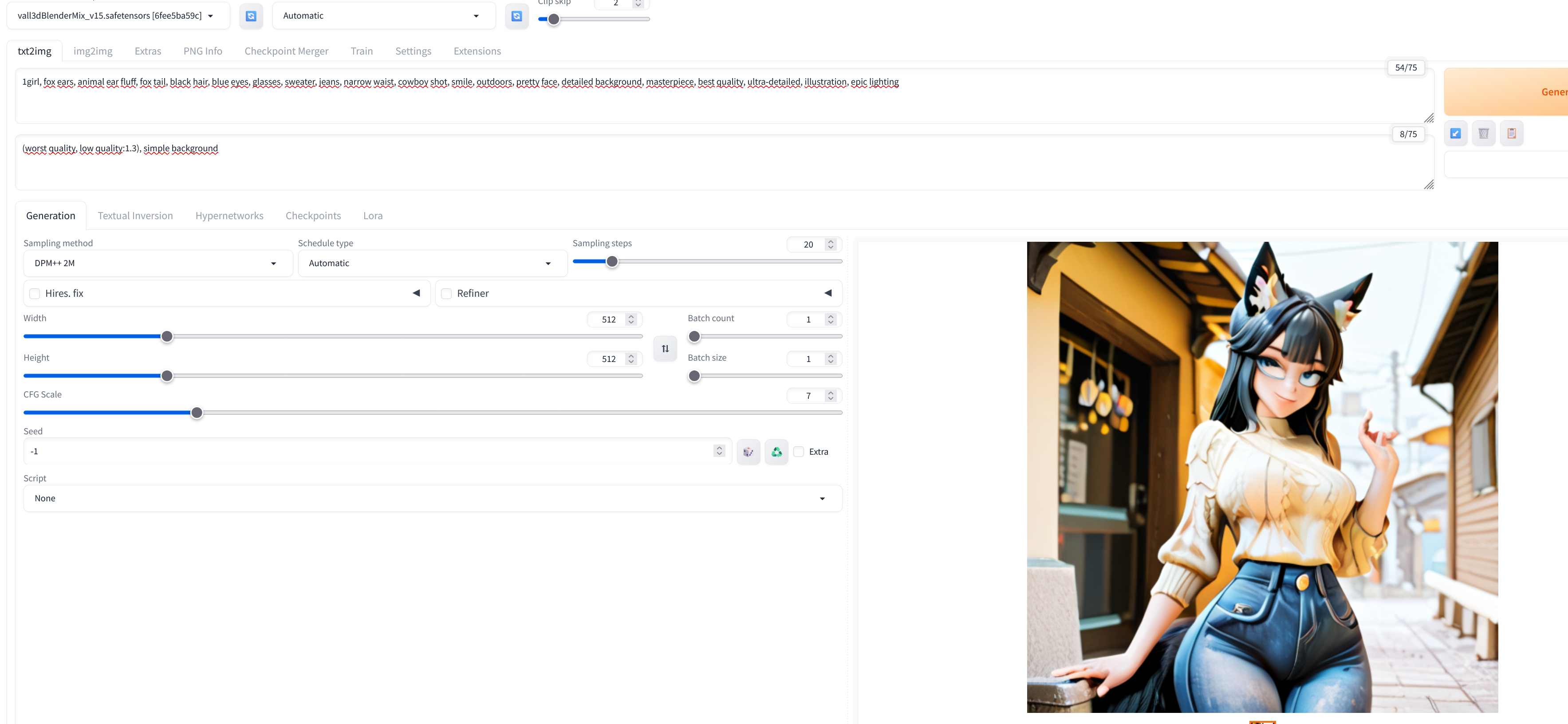Screen dimensions: 1568x724
Task: Click the trash clear prompt icon
Action: [x=1483, y=133]
